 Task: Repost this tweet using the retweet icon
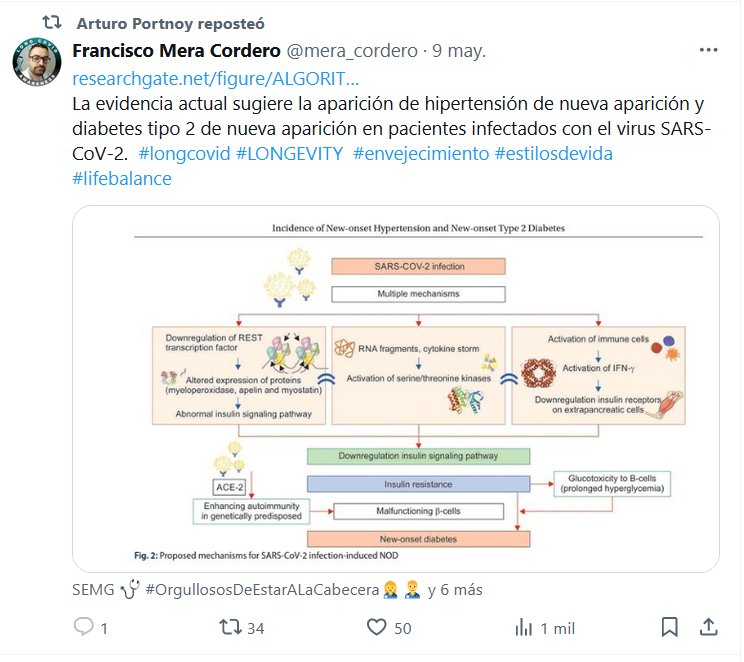[x=230, y=628]
